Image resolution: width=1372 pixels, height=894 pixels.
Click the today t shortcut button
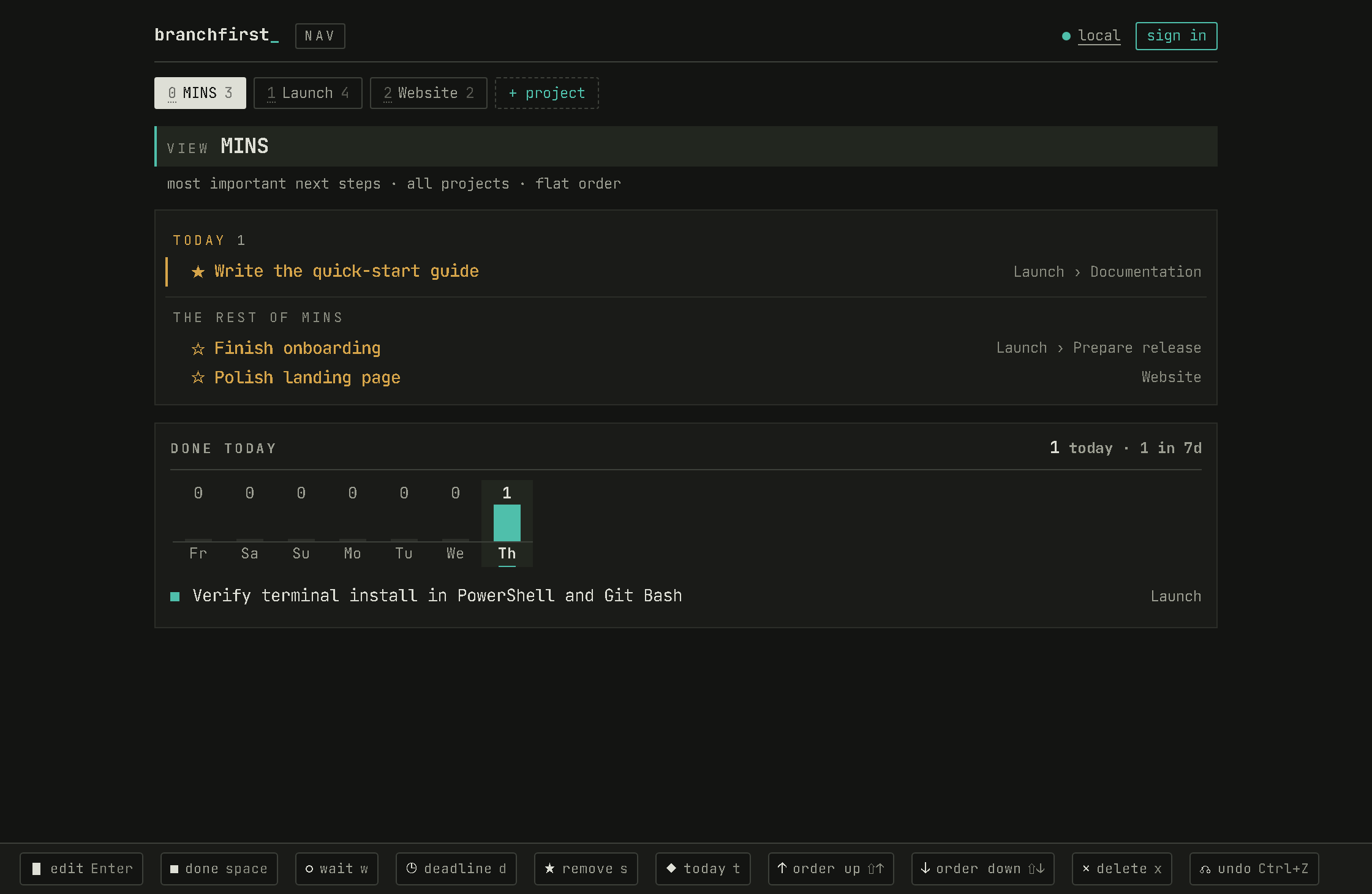[703, 869]
